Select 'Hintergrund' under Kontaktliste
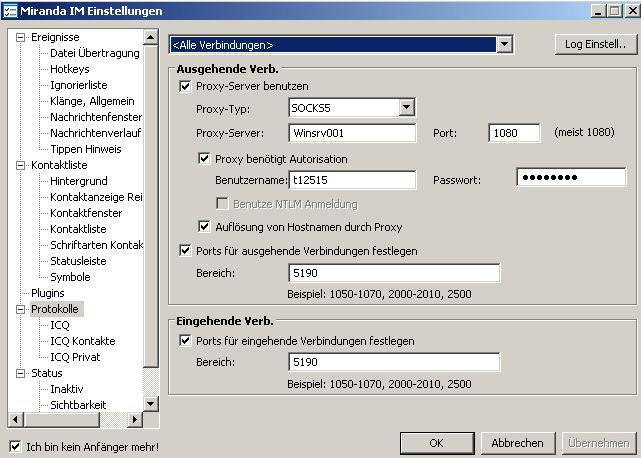This screenshot has height=458, width=641. (78, 181)
